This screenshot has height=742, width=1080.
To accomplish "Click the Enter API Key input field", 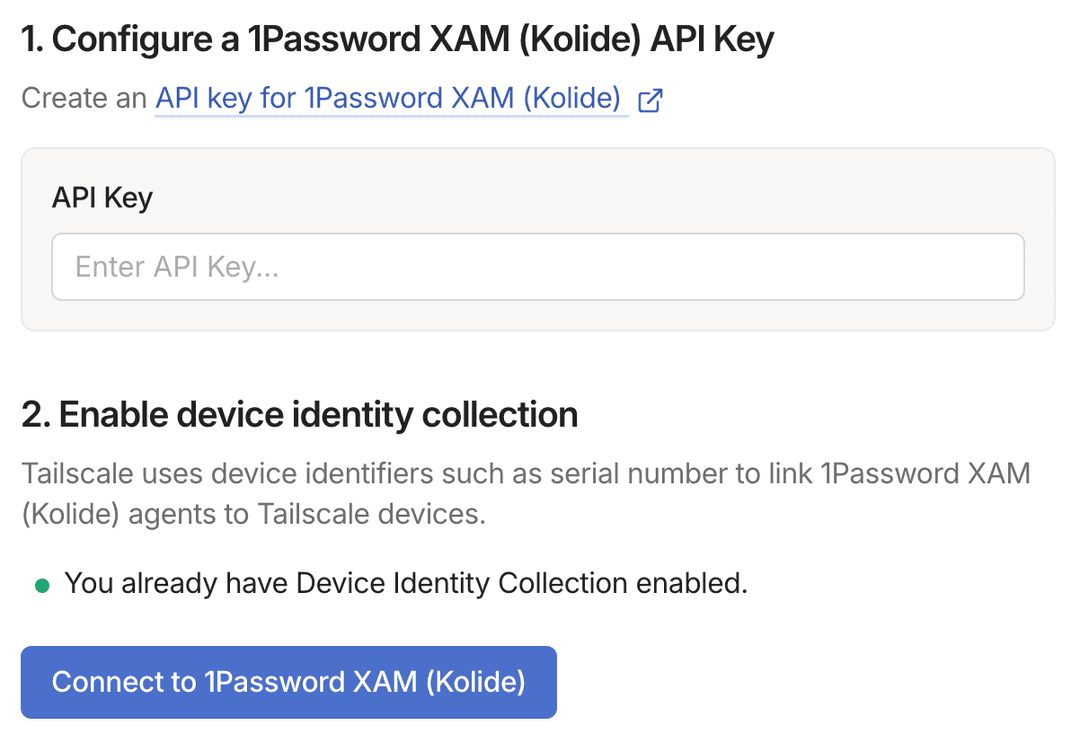I will 538,266.
